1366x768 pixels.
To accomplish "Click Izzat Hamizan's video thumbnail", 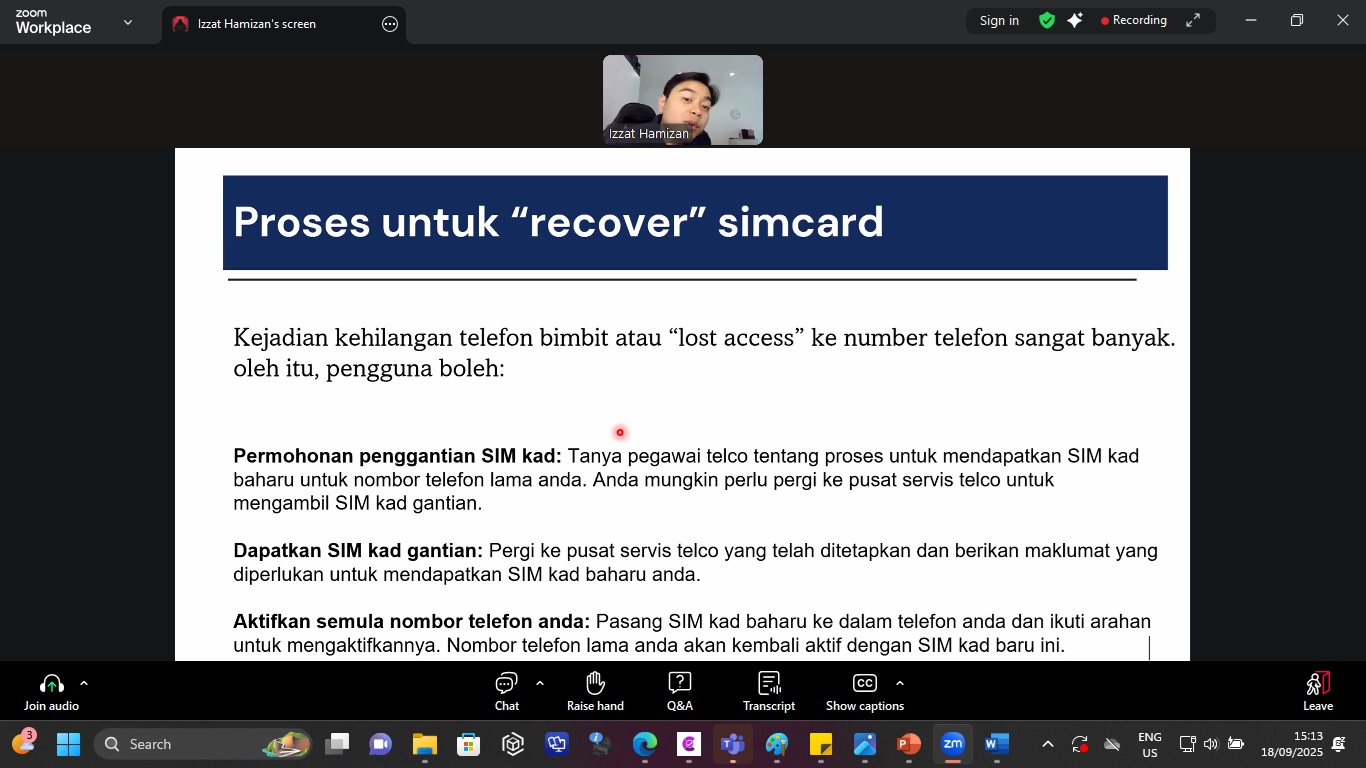I will (x=682, y=100).
